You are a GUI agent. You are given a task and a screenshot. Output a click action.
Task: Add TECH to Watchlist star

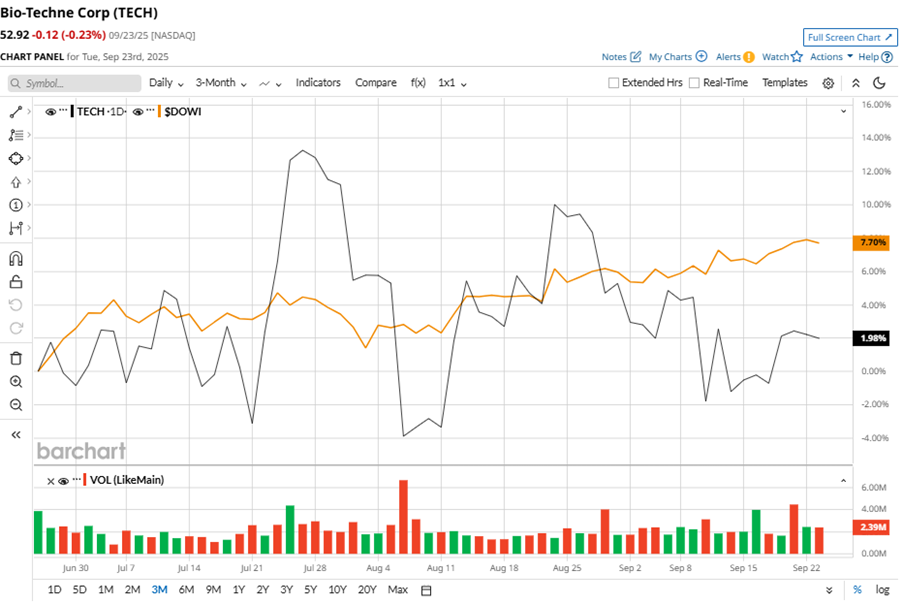[797, 56]
